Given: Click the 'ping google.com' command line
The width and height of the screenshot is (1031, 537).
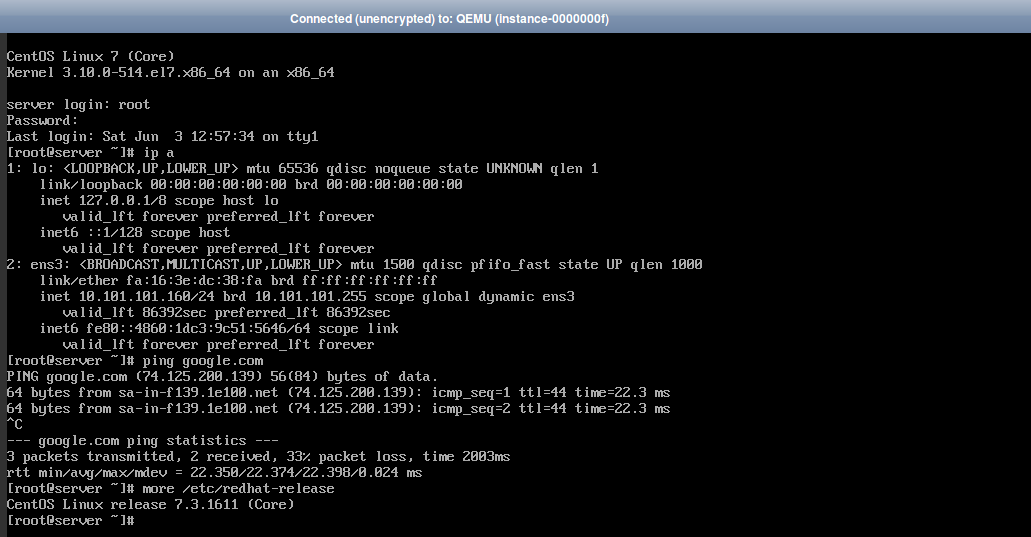Looking at the screenshot, I should [x=135, y=361].
